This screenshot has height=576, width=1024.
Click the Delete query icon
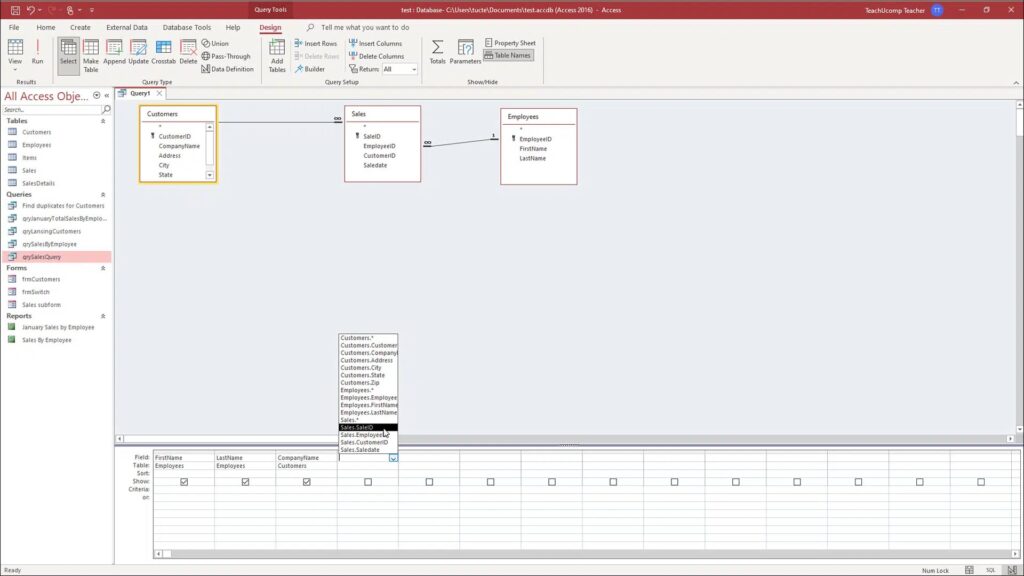pos(188,51)
